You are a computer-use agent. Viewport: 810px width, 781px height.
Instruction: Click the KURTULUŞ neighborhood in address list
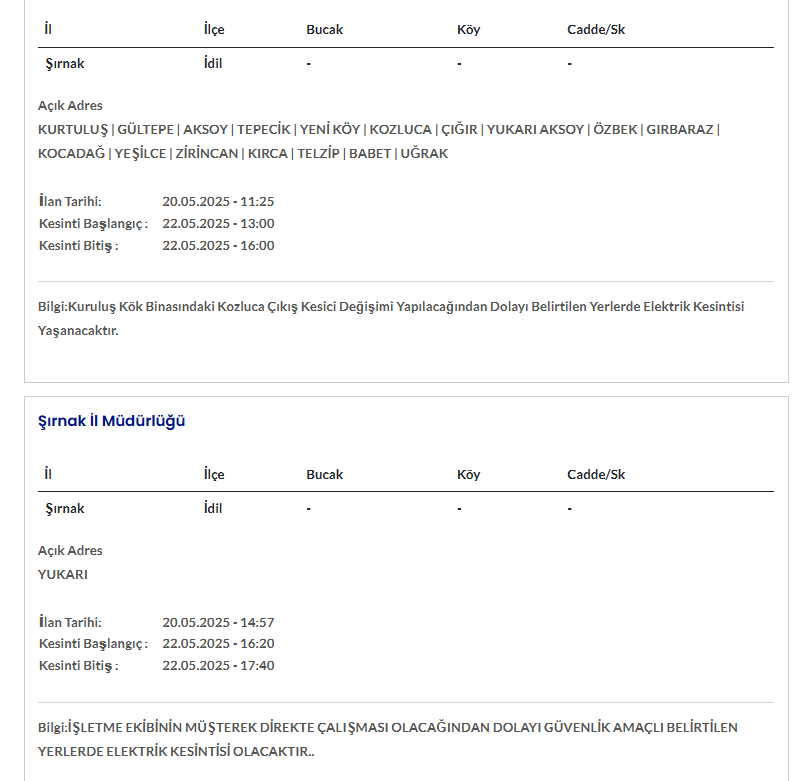tap(74, 129)
